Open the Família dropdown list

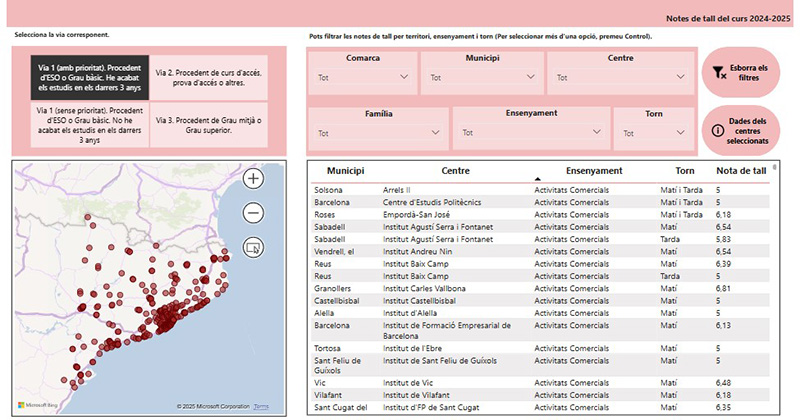[x=378, y=133]
